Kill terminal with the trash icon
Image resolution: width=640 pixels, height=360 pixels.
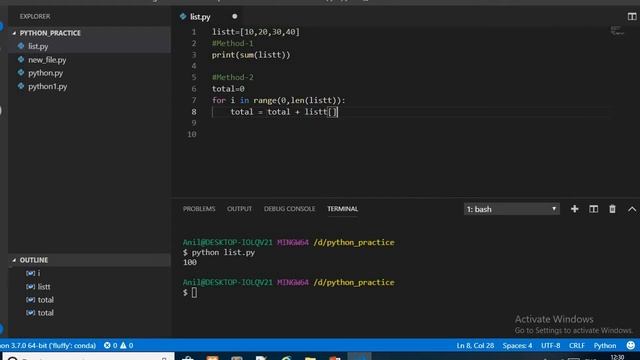[x=612, y=209]
